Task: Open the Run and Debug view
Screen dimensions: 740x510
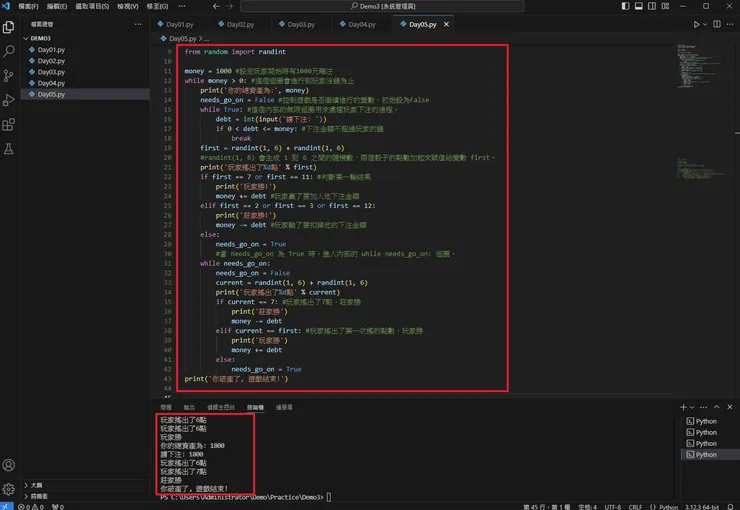Action: pyautogui.click(x=10, y=99)
